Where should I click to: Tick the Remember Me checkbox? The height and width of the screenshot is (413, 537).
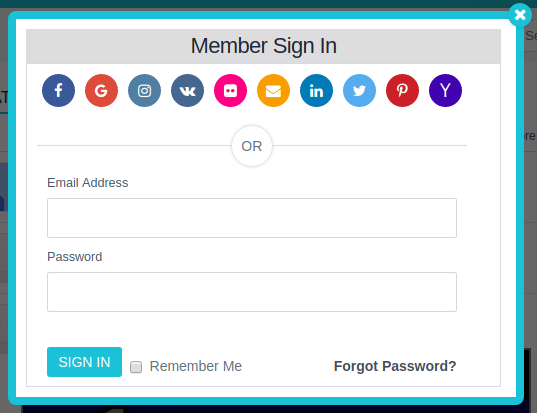[x=136, y=367]
